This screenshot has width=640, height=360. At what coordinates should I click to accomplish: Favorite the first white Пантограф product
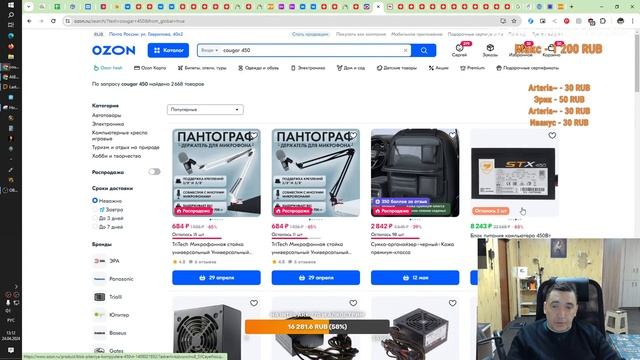tap(254, 136)
